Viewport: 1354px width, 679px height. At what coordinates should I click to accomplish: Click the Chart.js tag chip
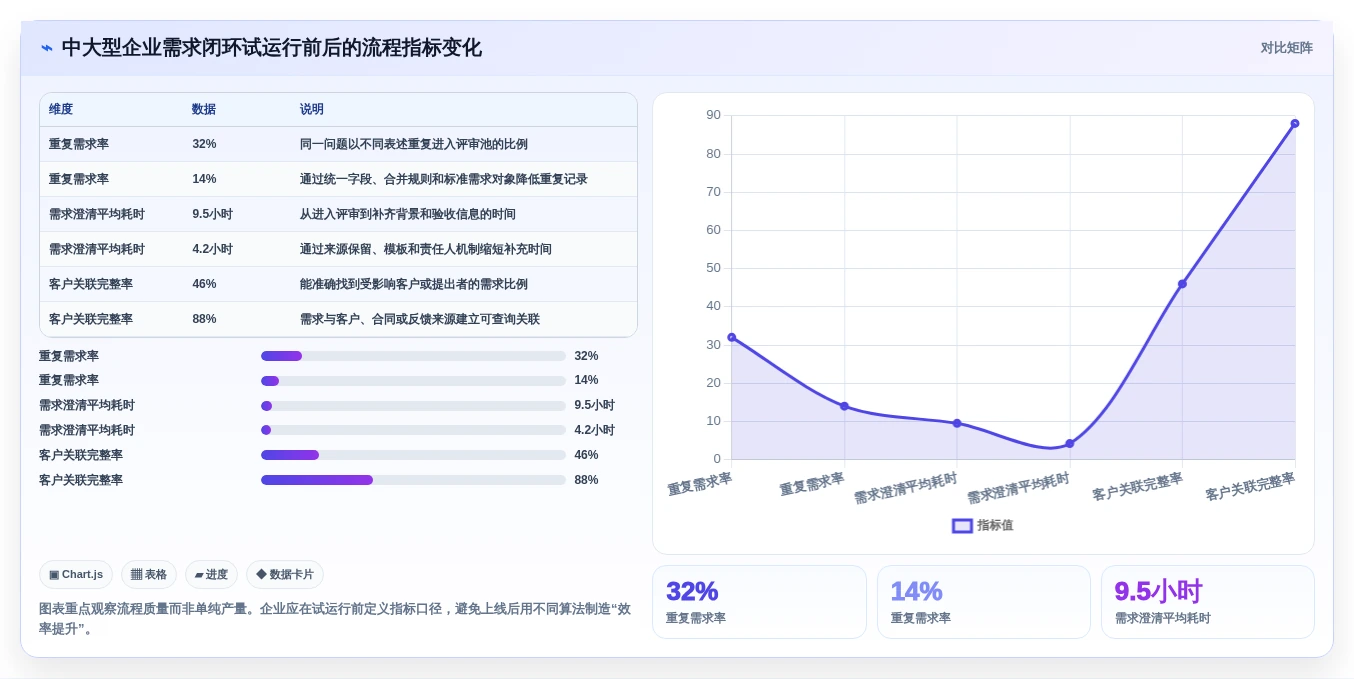click(x=76, y=574)
